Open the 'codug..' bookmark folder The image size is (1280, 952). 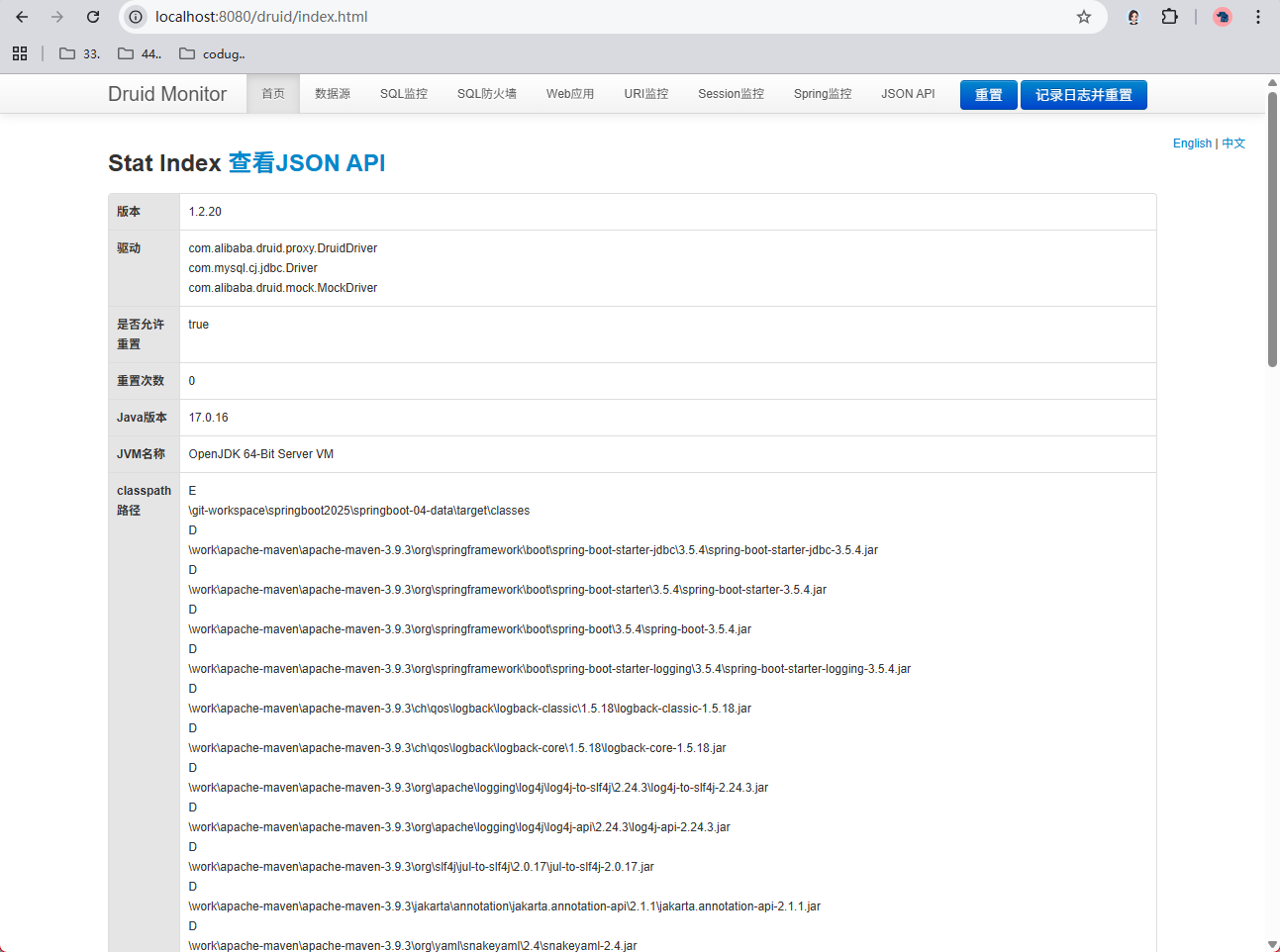pyautogui.click(x=212, y=53)
